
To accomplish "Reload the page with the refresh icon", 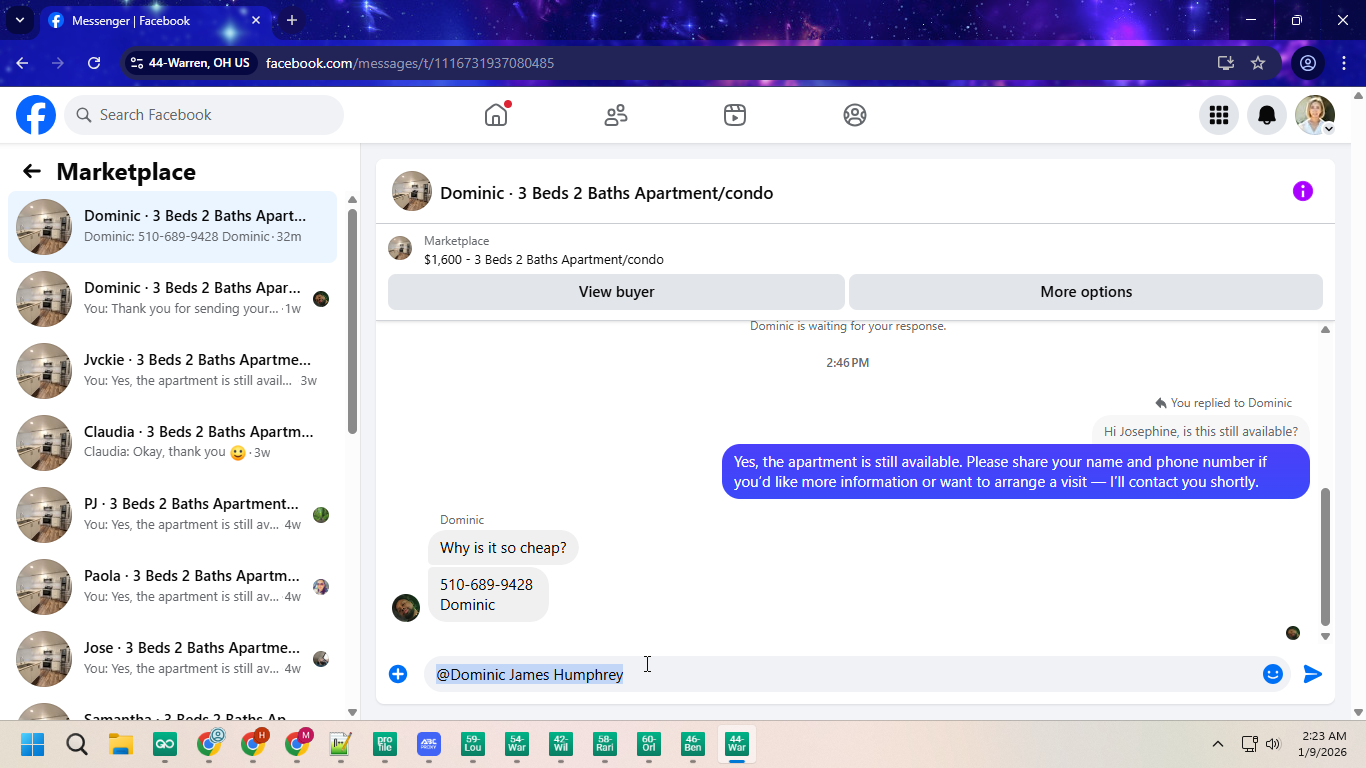I will tap(94, 63).
